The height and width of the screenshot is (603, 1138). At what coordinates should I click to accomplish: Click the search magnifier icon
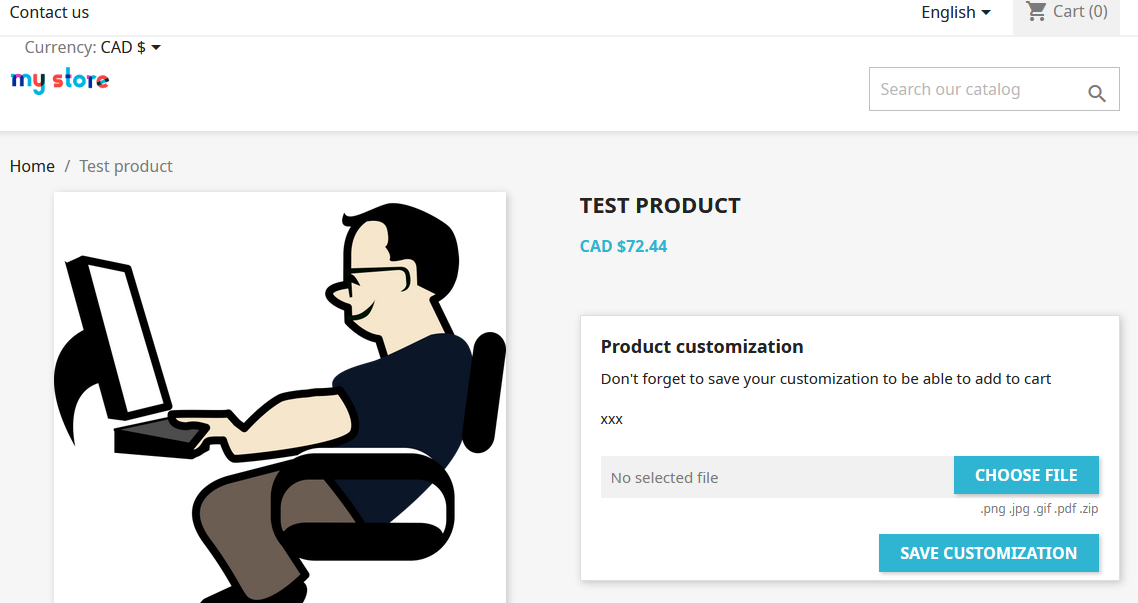click(x=1097, y=93)
